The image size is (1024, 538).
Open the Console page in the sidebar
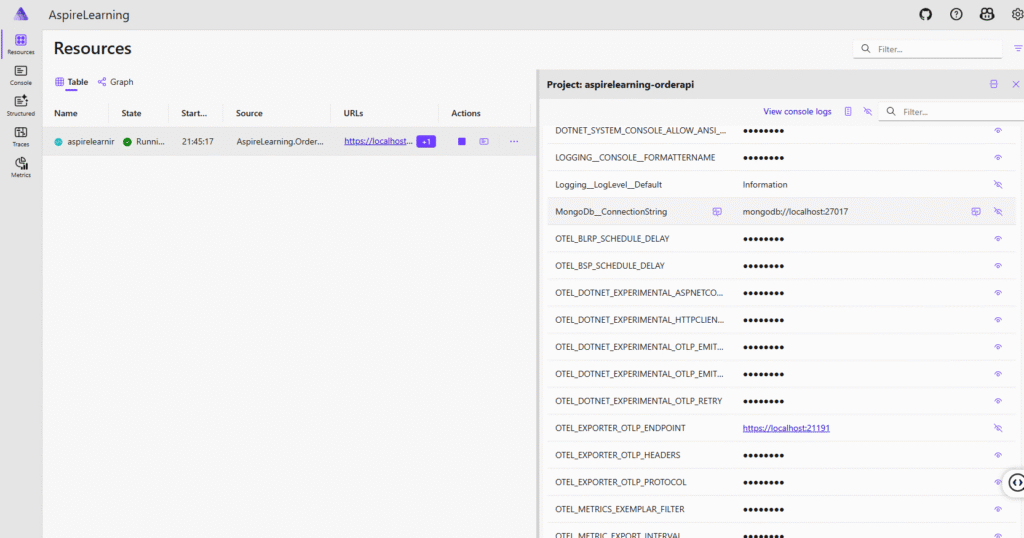(x=21, y=75)
